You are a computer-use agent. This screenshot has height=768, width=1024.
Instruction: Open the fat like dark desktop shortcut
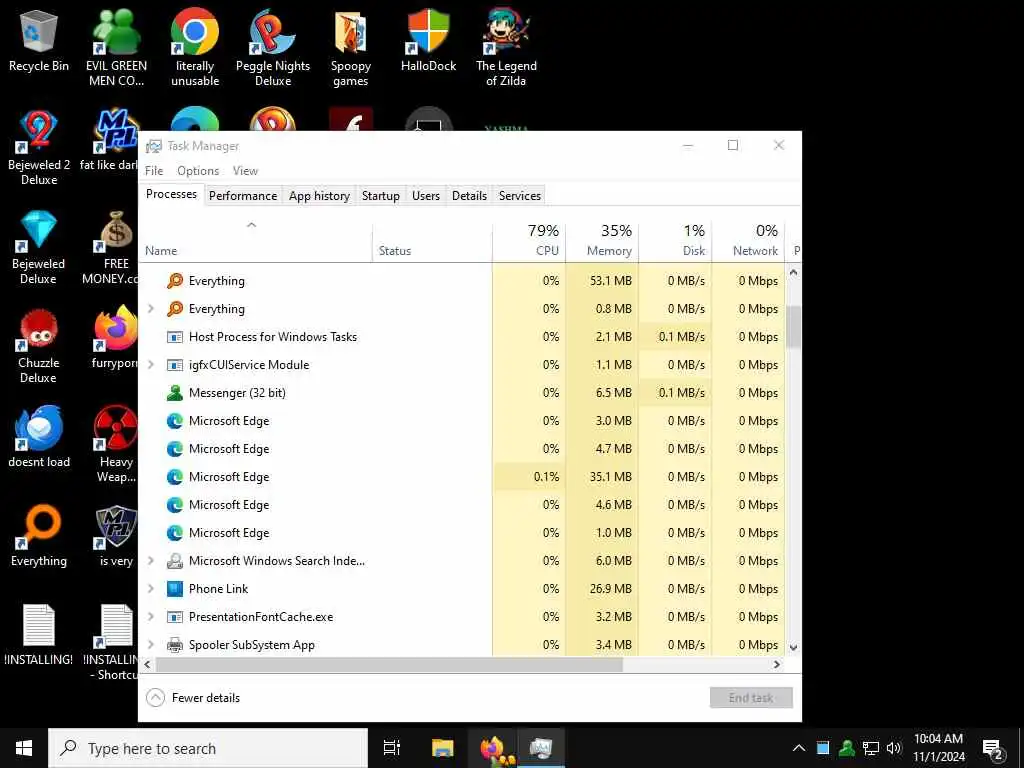point(109,140)
